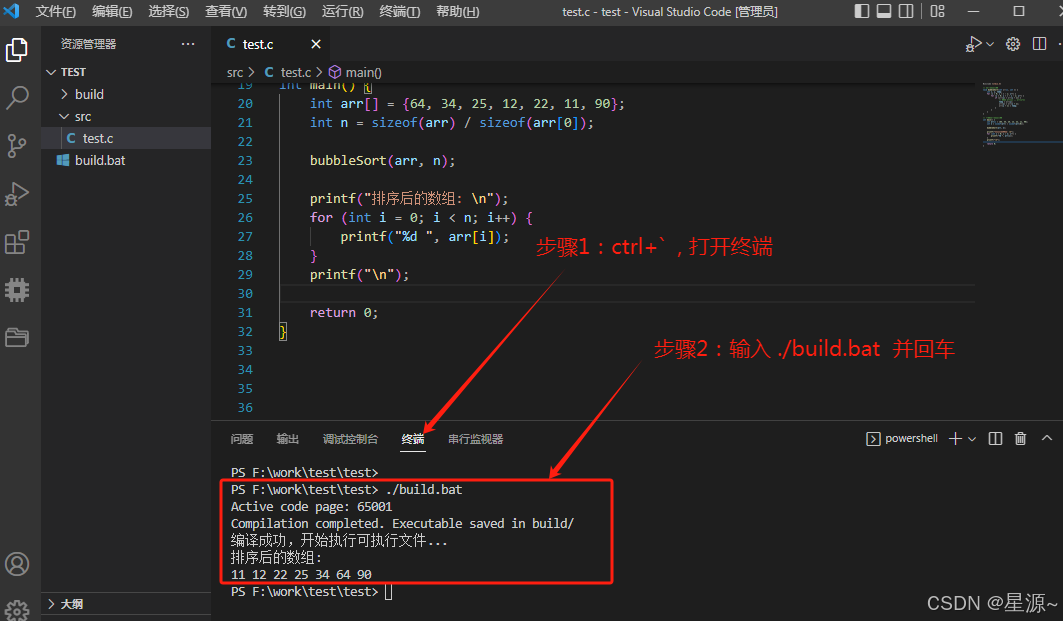The width and height of the screenshot is (1063, 621).
Task: Create a new terminal with plus
Action: [955, 439]
